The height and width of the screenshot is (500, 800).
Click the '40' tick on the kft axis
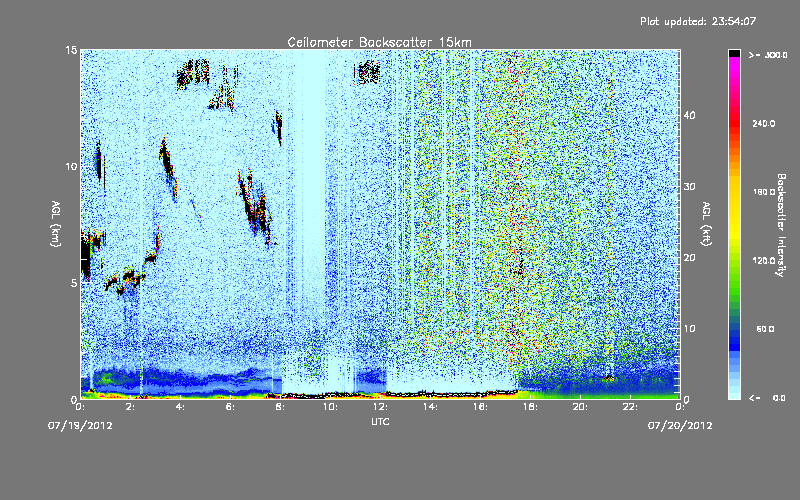click(689, 115)
